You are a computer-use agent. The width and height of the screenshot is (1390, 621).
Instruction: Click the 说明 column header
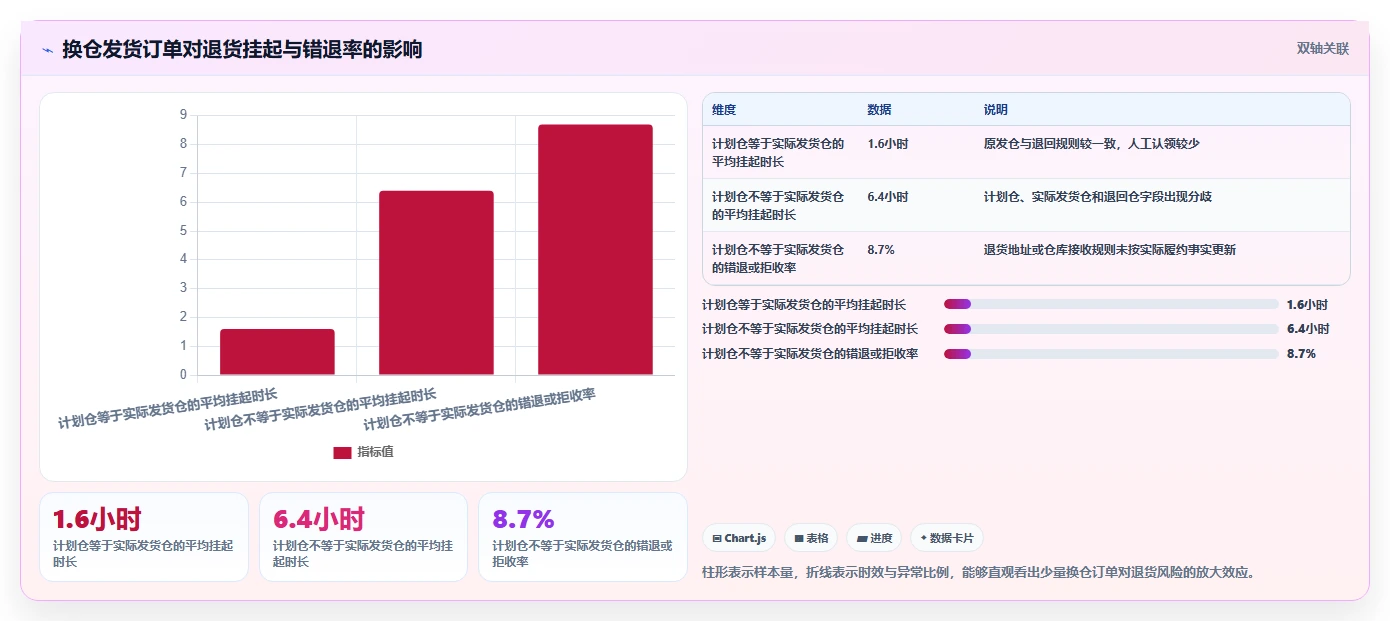tap(996, 110)
